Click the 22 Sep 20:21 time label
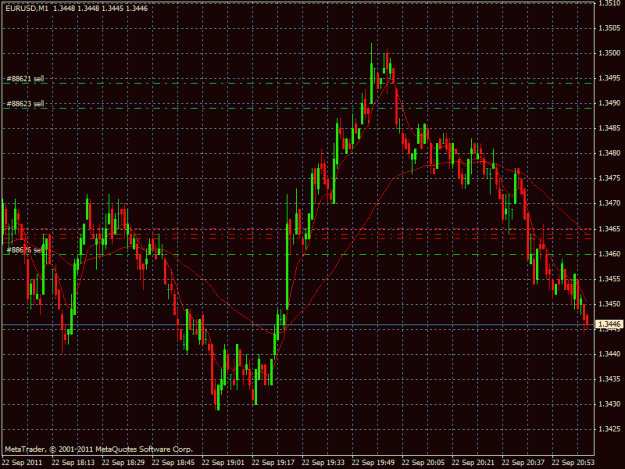This screenshot has width=625, height=469. 473,463
